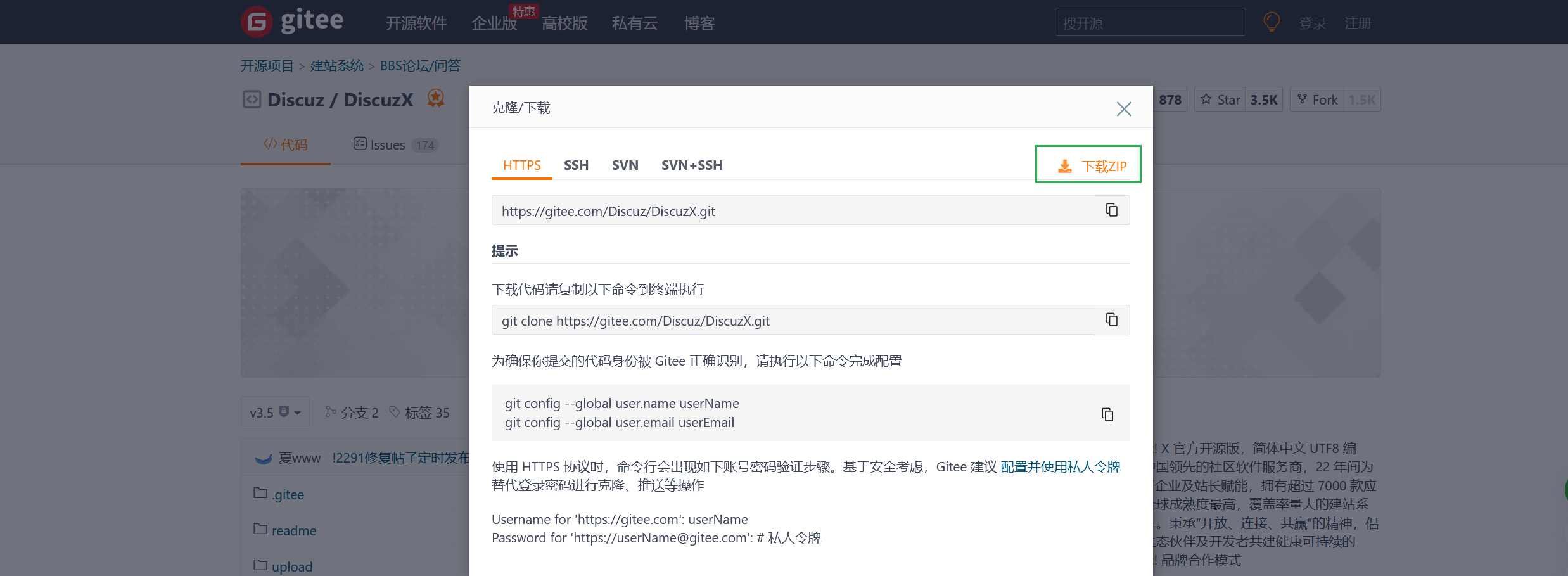Switch to the SVN+SSH tab

tap(692, 165)
